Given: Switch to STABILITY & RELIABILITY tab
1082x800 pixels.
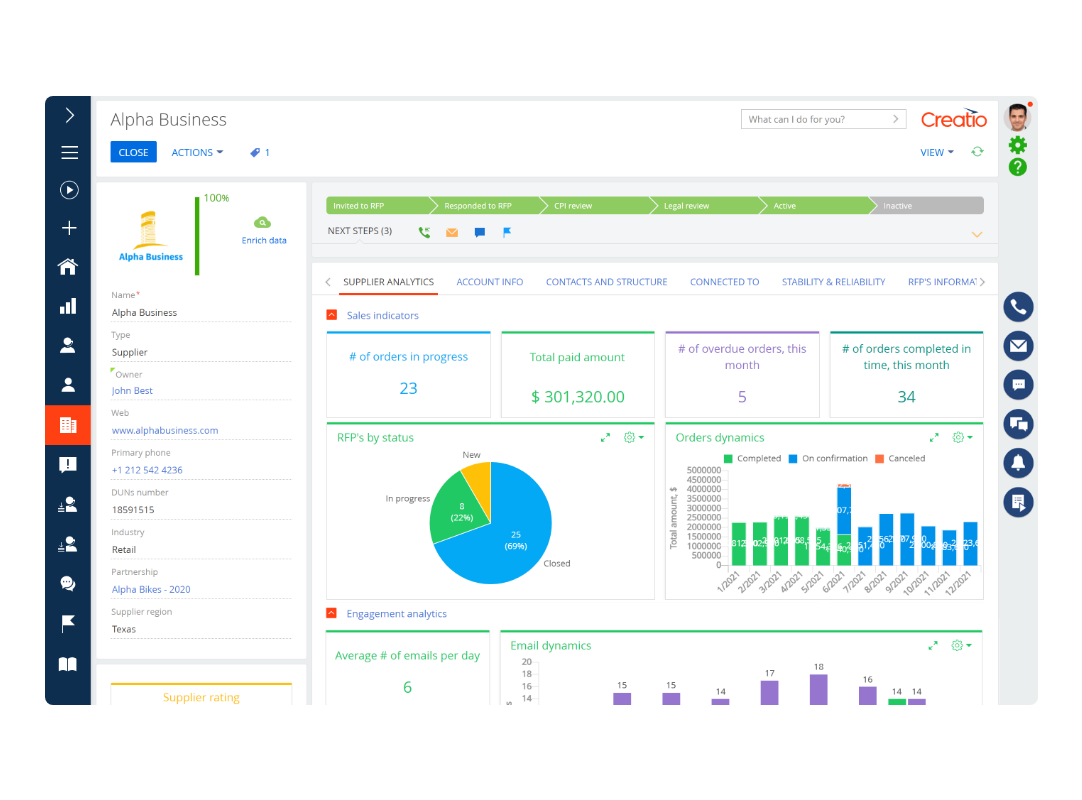Looking at the screenshot, I should (833, 282).
